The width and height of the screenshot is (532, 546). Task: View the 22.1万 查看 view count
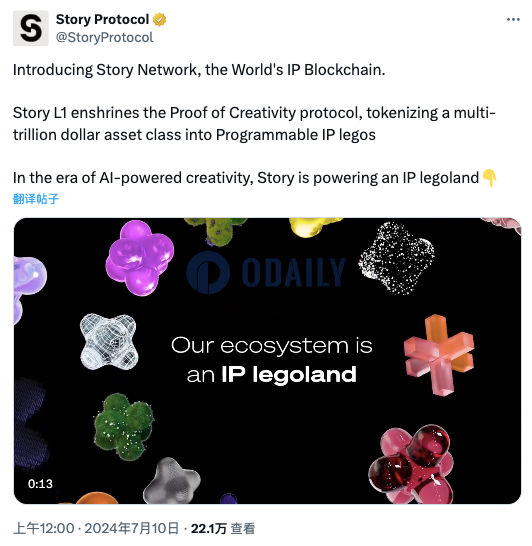click(223, 528)
